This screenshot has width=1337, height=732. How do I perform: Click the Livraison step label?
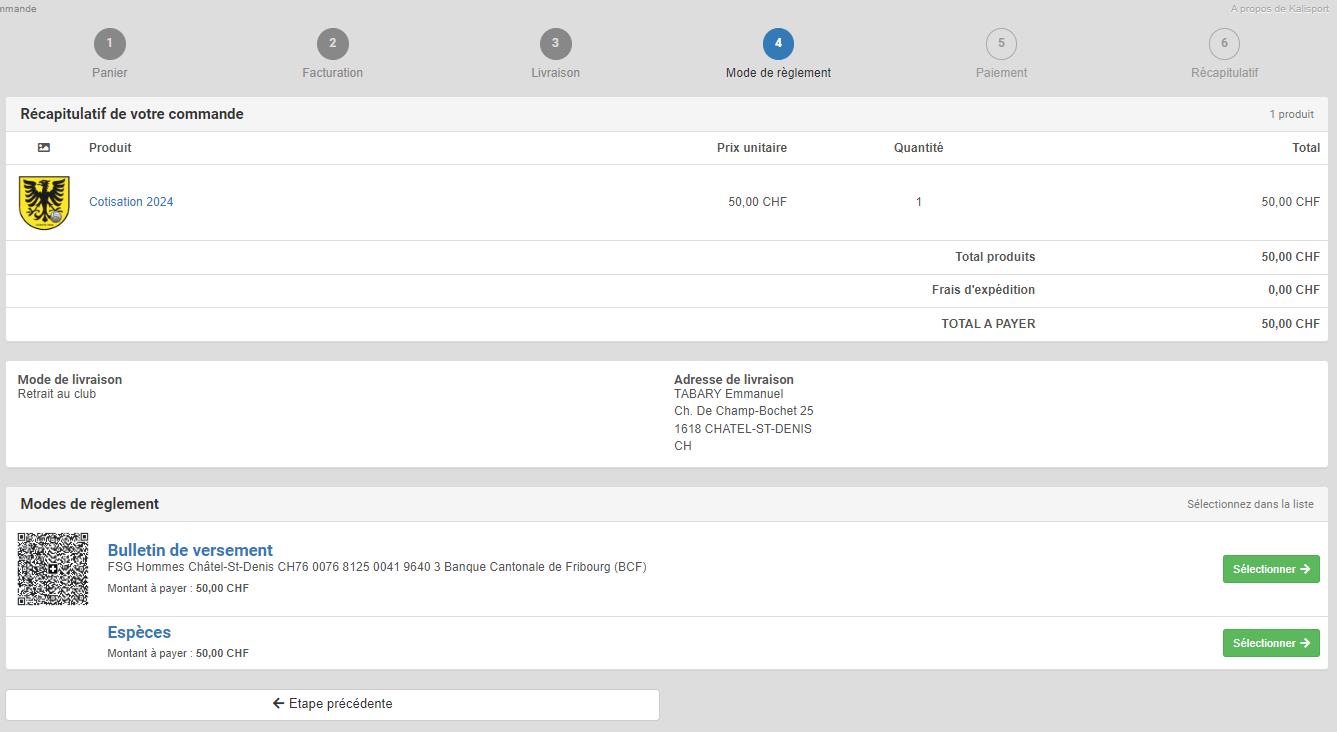[555, 73]
